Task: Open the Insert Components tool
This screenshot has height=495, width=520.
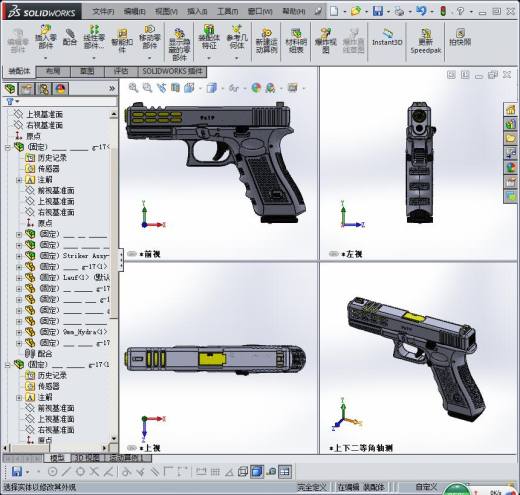Action: (46, 37)
